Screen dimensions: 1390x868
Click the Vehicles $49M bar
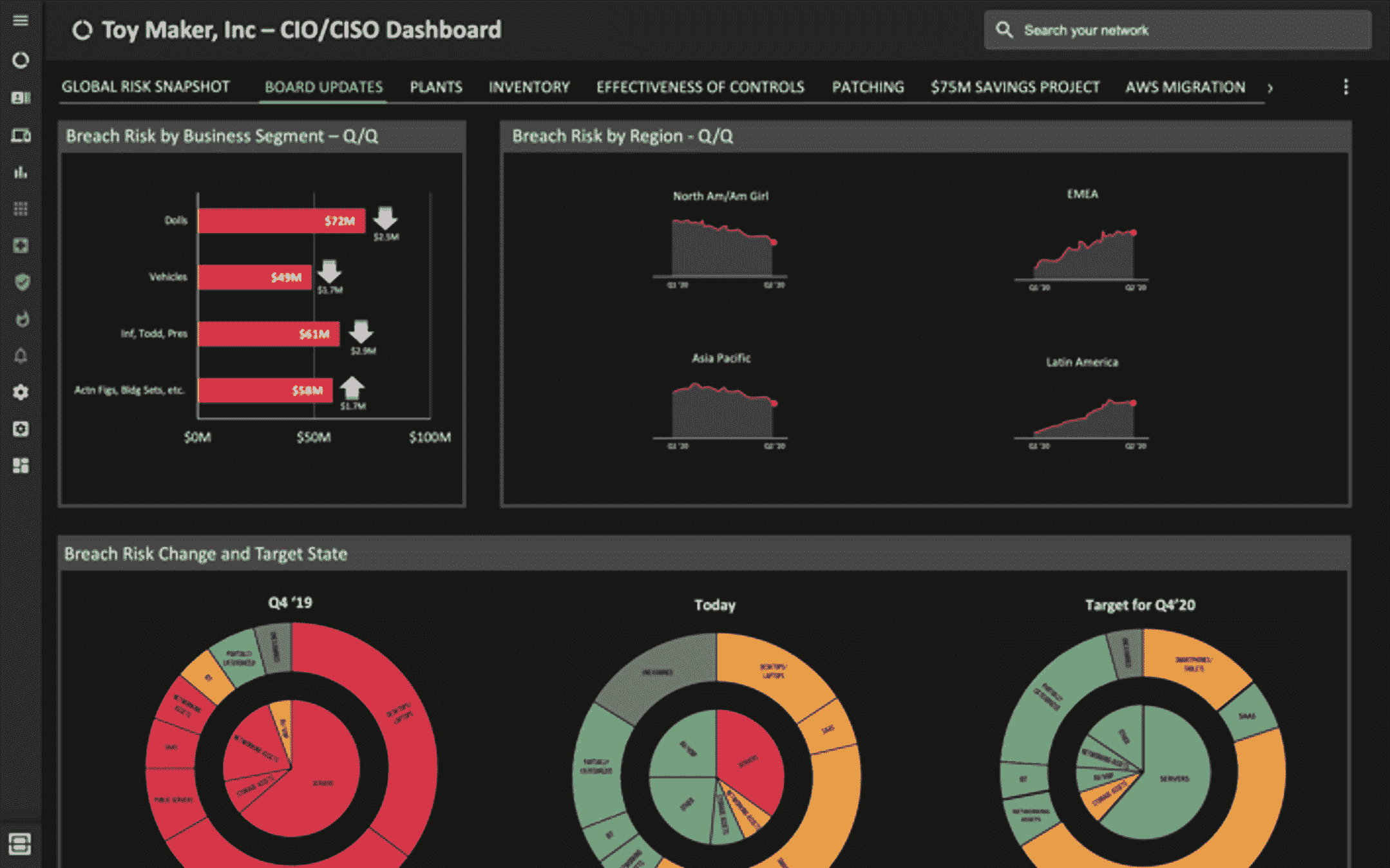tap(254, 277)
